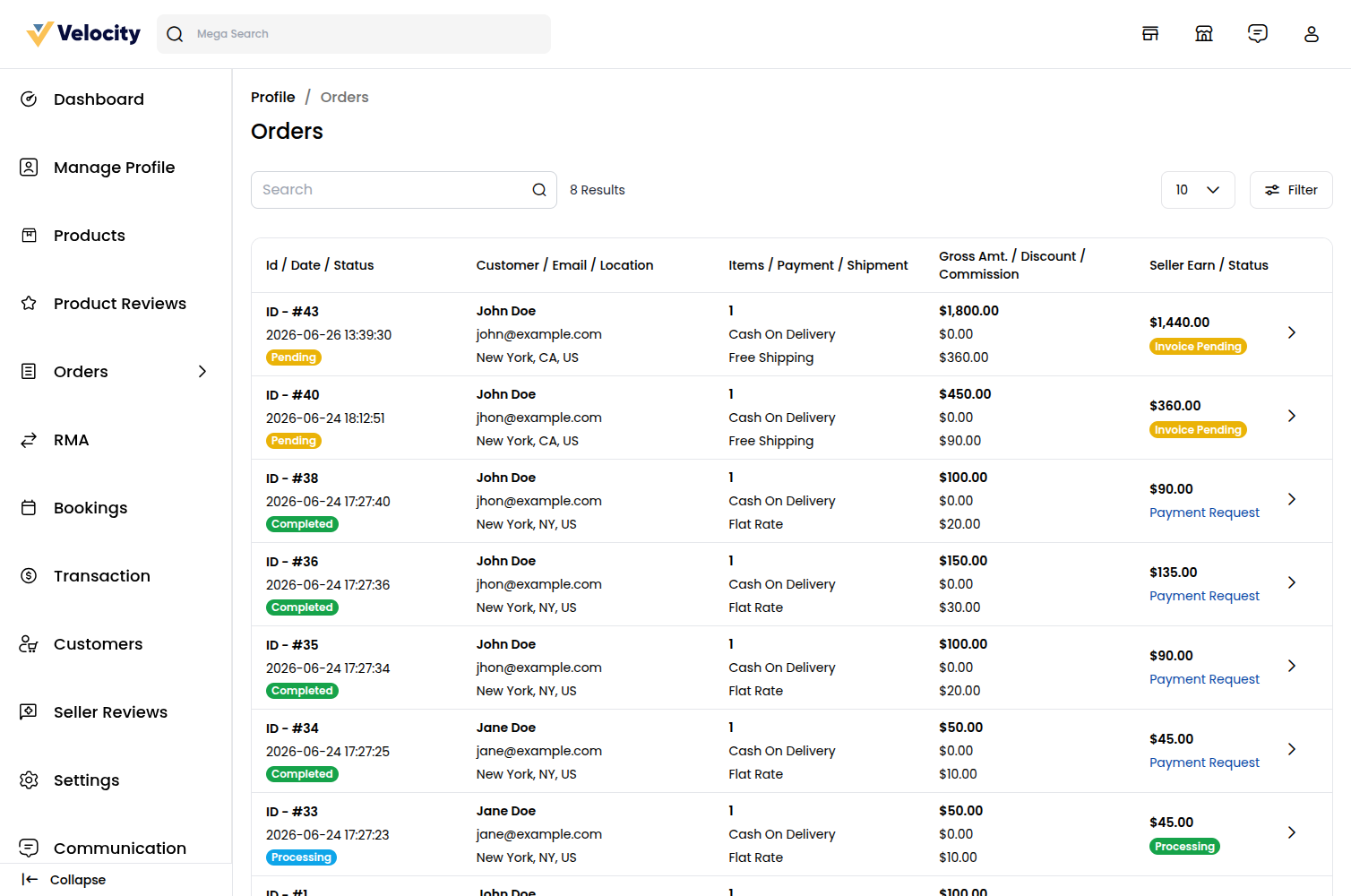The width and height of the screenshot is (1351, 896).
Task: Expand order #36 details chevron
Action: [1292, 582]
